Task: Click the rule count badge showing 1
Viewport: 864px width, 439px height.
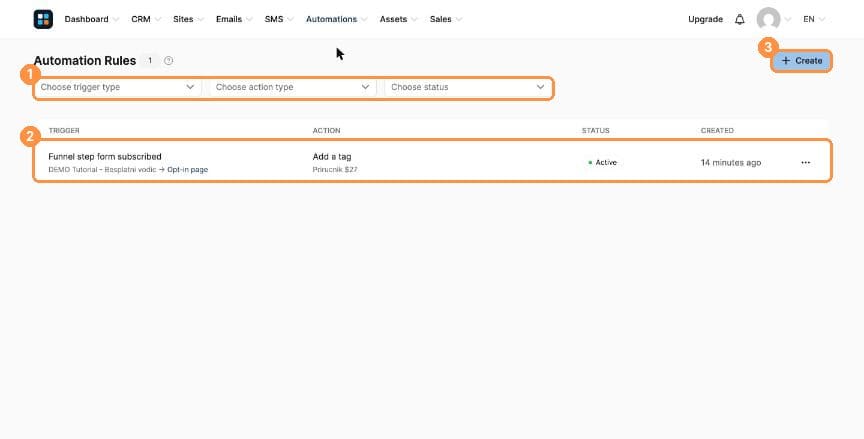Action: pyautogui.click(x=150, y=61)
